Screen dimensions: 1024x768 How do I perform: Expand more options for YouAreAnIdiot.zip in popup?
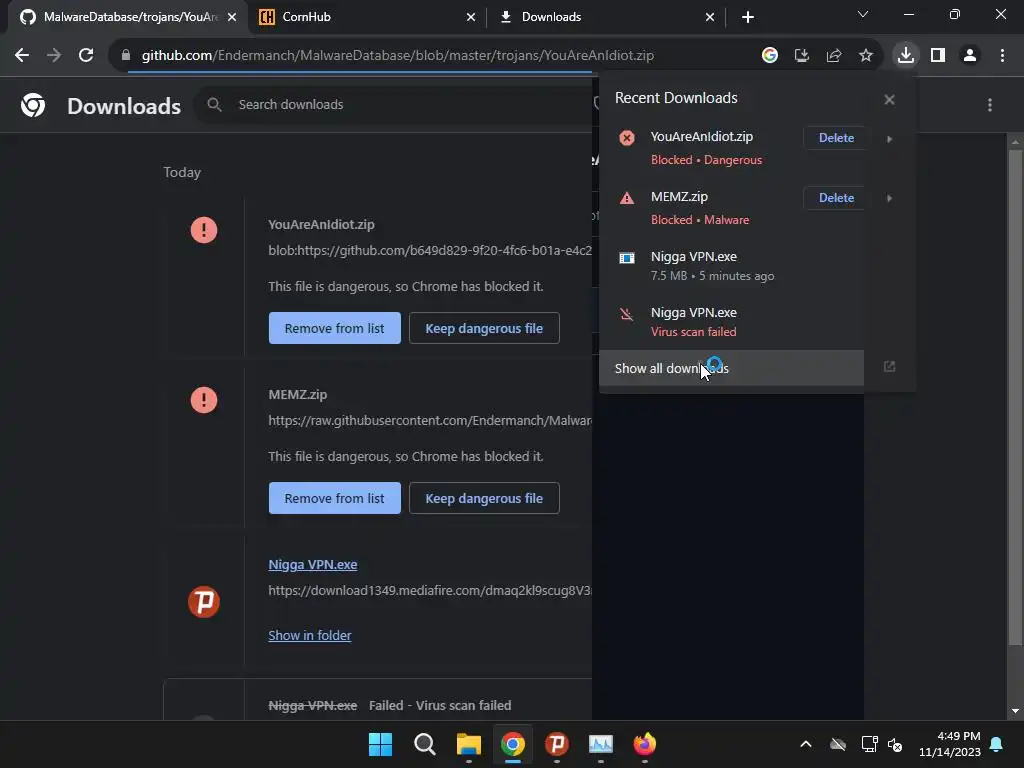pyautogui.click(x=889, y=138)
